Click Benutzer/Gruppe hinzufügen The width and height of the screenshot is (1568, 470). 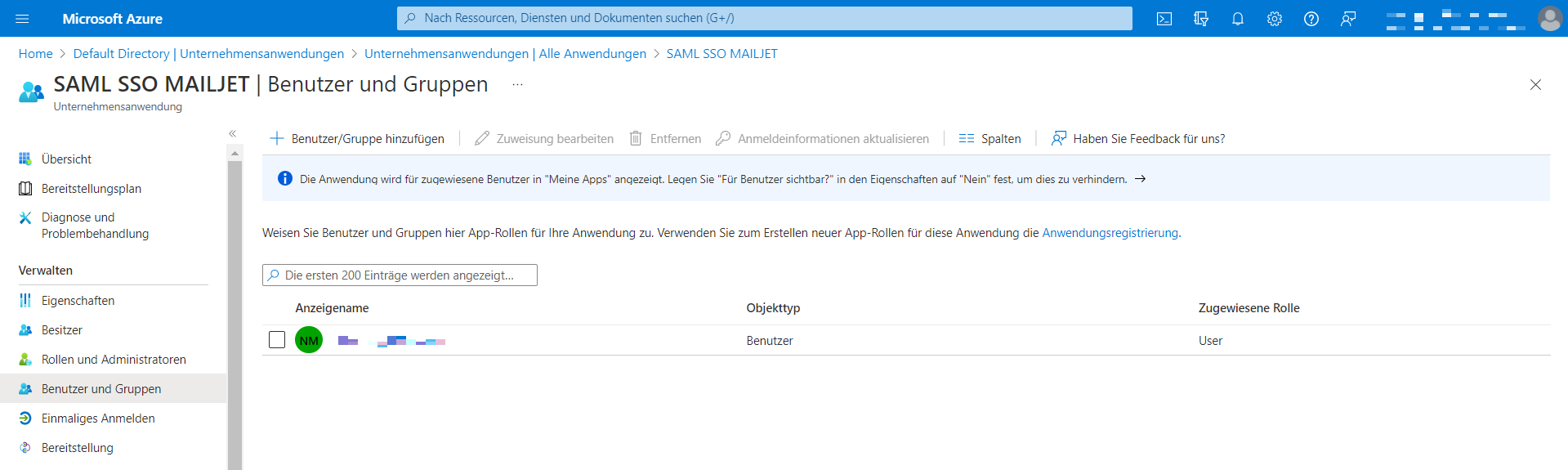pos(357,139)
